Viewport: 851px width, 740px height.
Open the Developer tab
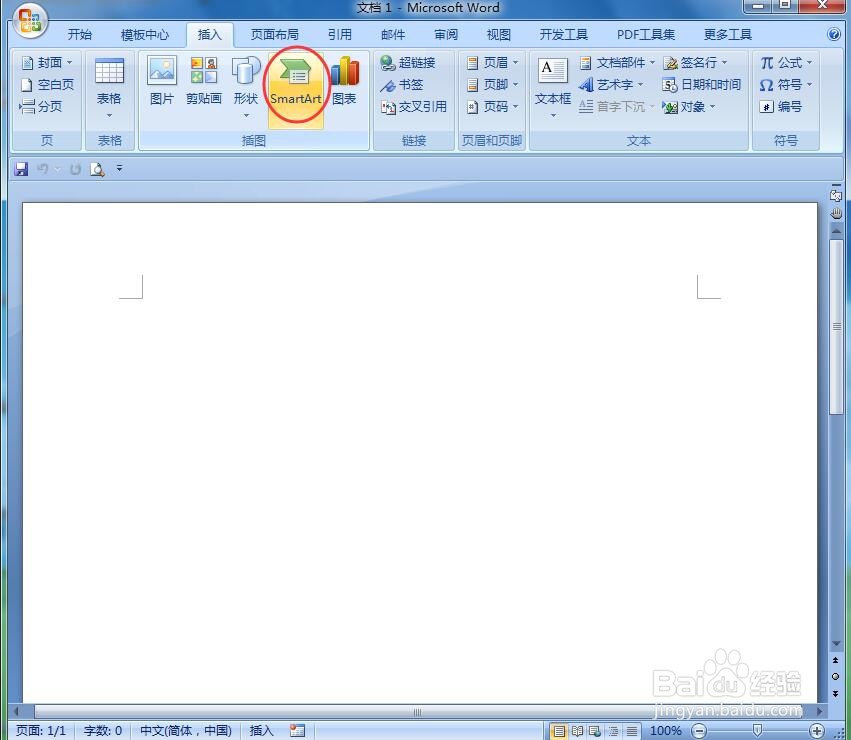(x=563, y=35)
